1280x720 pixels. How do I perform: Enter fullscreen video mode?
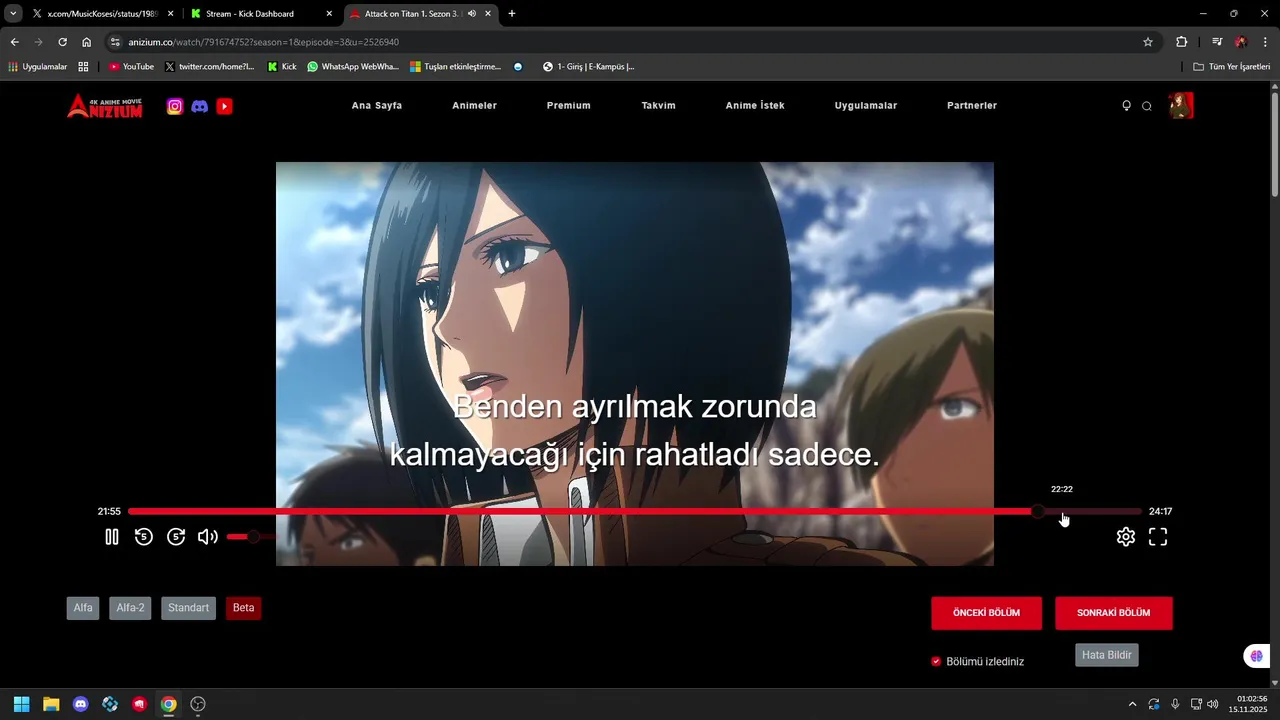1158,537
